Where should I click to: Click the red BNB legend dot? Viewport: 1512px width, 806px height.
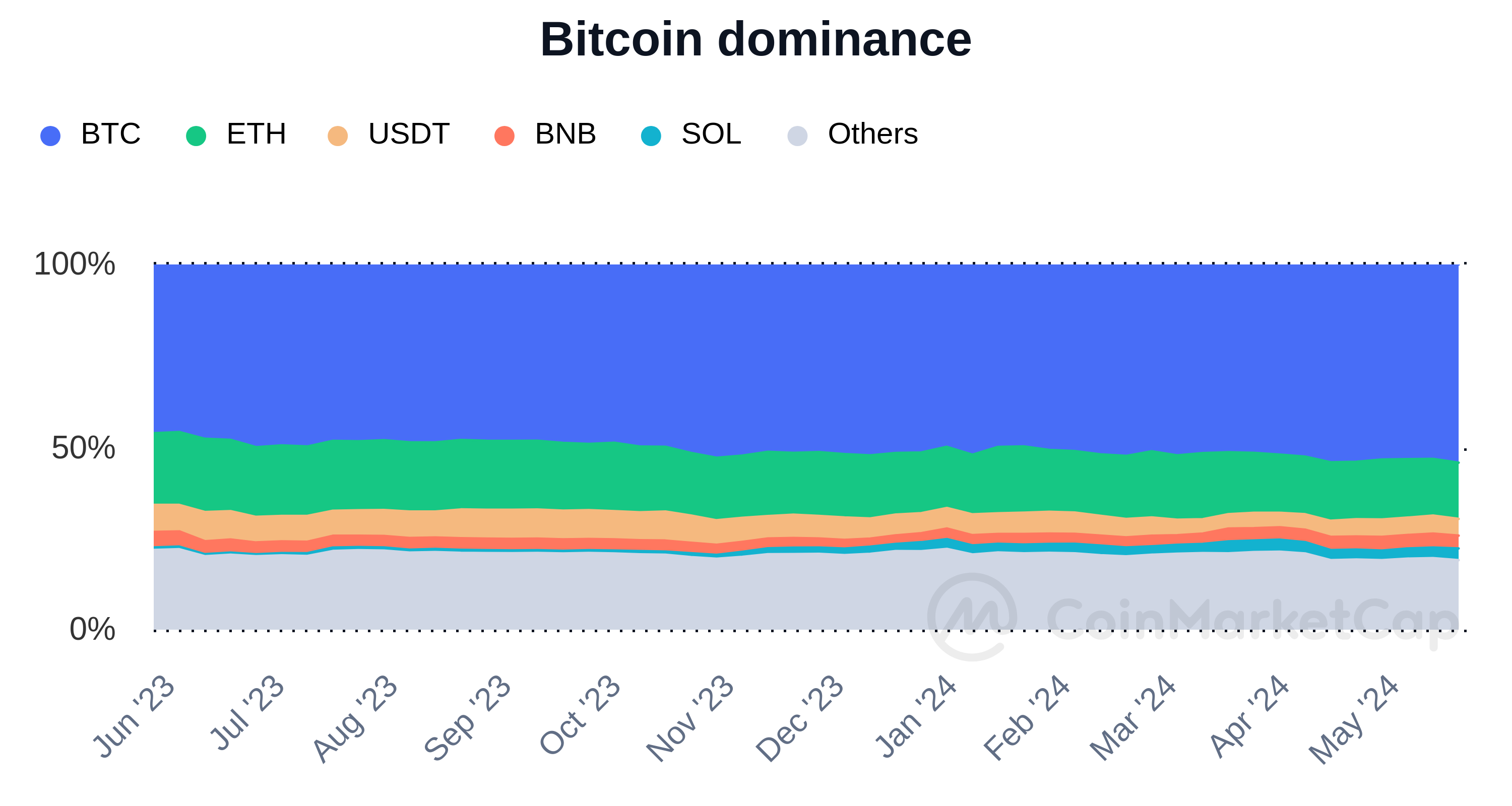(505, 136)
